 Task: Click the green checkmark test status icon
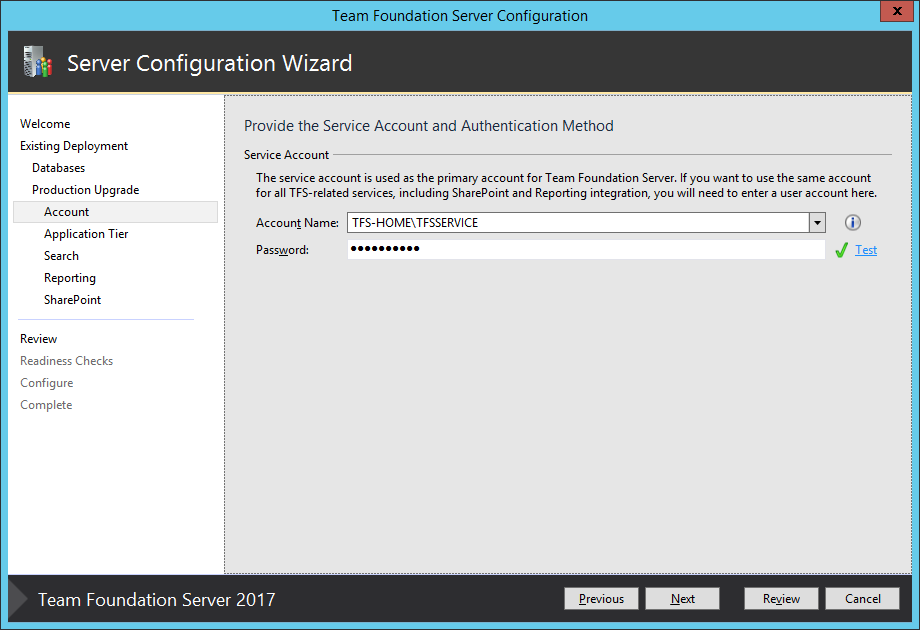[841, 250]
